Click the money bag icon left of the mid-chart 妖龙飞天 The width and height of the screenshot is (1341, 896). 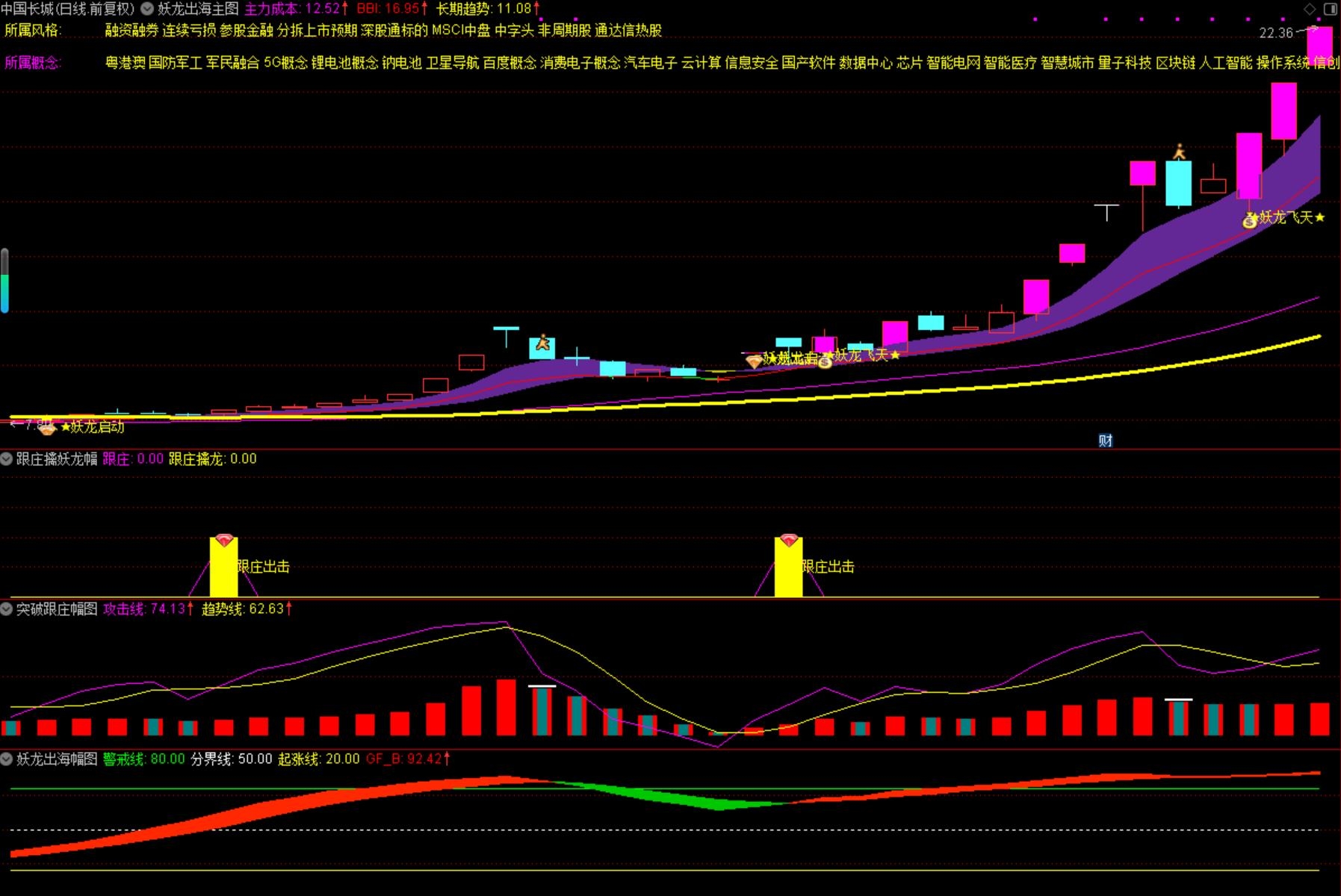(825, 361)
